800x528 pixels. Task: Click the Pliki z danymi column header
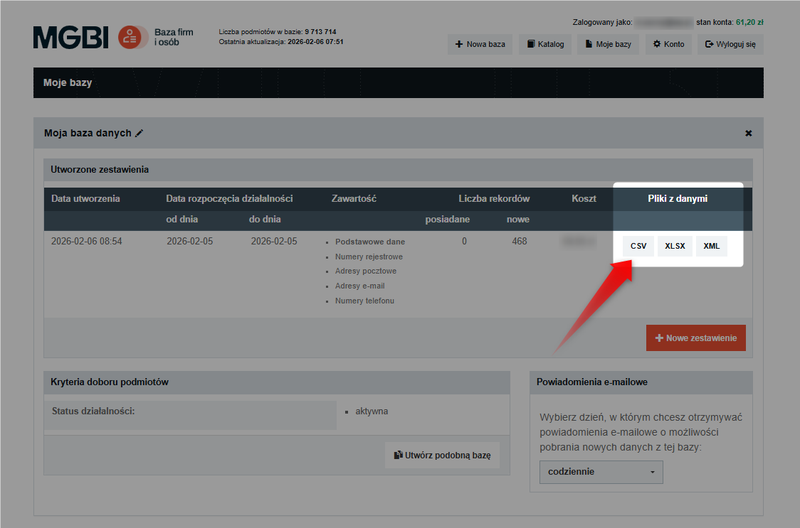click(677, 198)
